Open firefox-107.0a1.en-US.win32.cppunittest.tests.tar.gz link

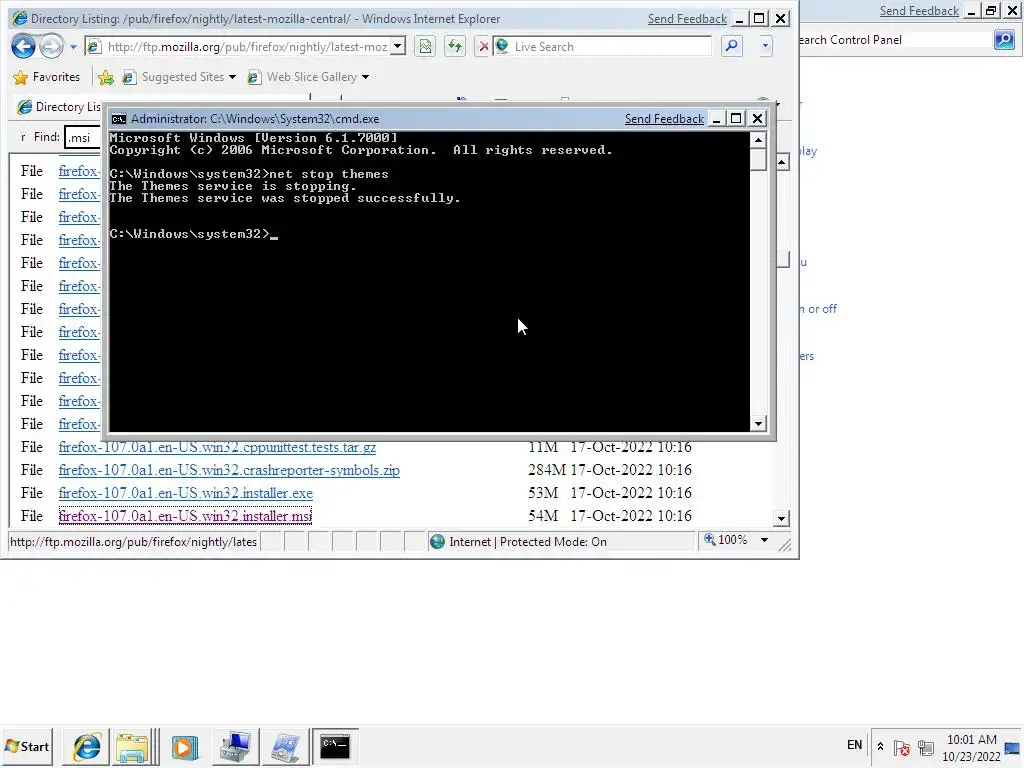pyautogui.click(x=217, y=447)
